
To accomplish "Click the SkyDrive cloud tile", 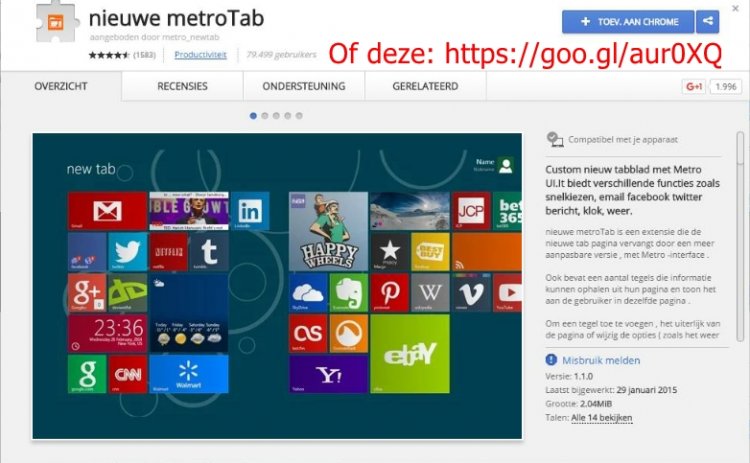I will pyautogui.click(x=308, y=293).
